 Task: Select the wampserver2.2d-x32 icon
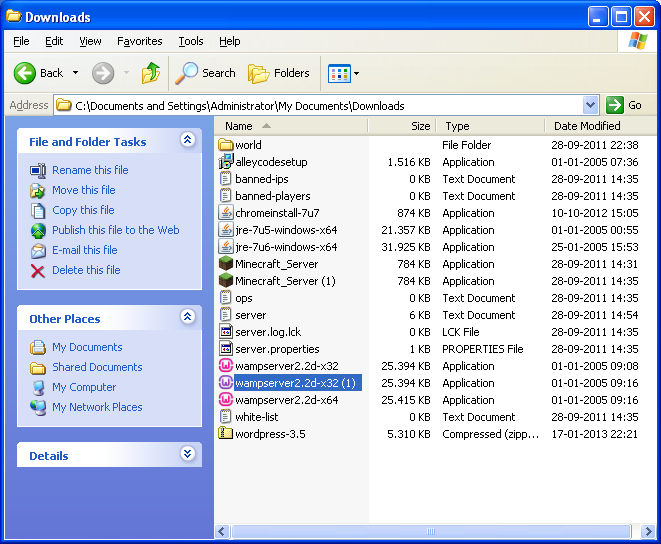226,366
